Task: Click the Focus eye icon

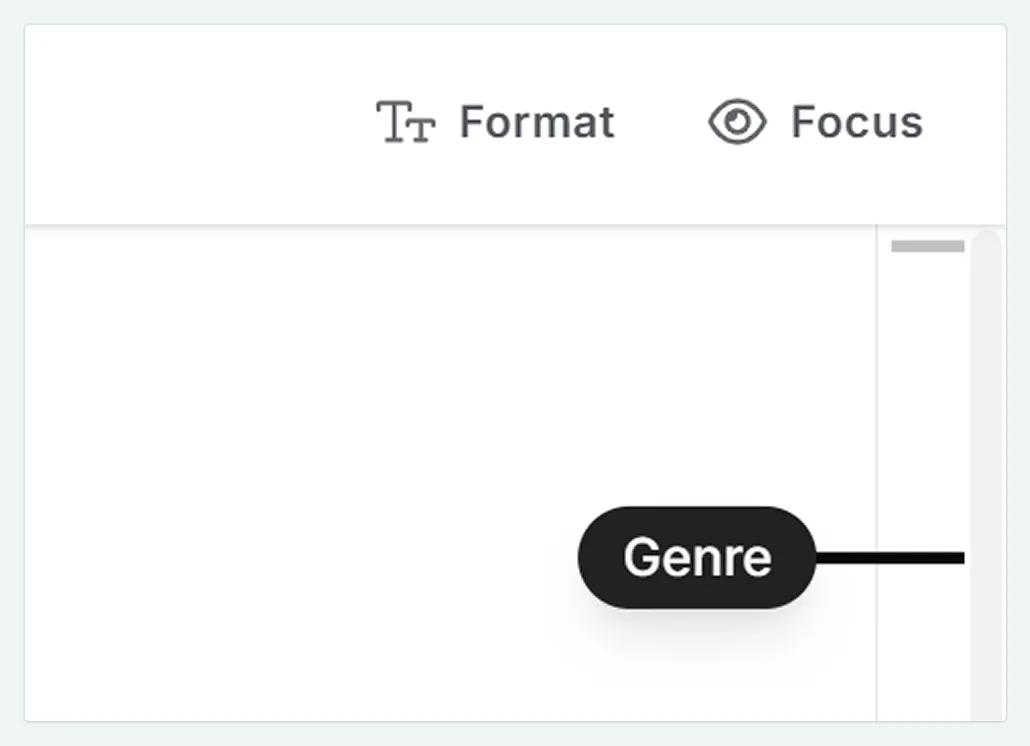Action: click(x=737, y=122)
